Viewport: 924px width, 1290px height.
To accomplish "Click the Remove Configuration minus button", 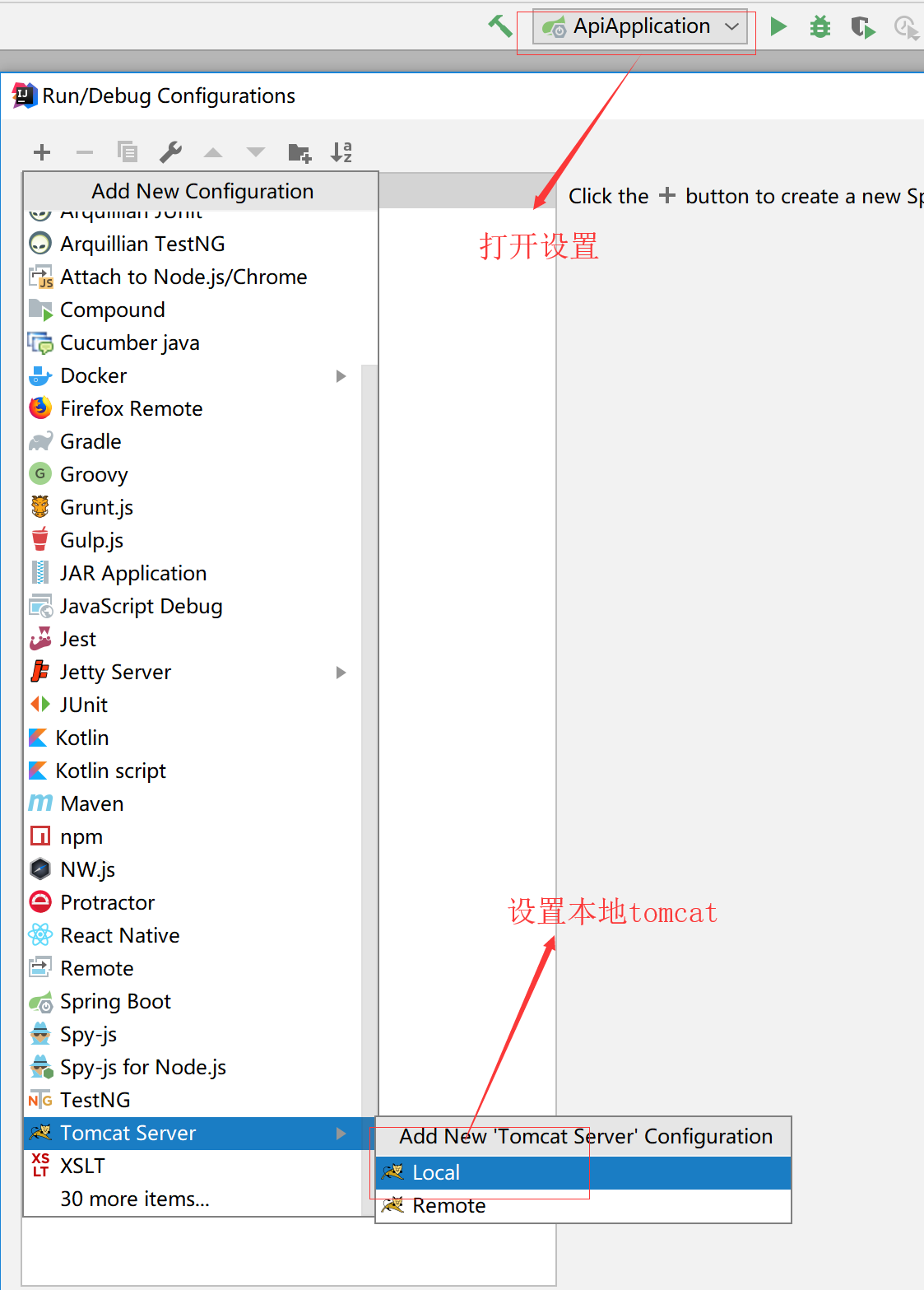I will [x=85, y=152].
